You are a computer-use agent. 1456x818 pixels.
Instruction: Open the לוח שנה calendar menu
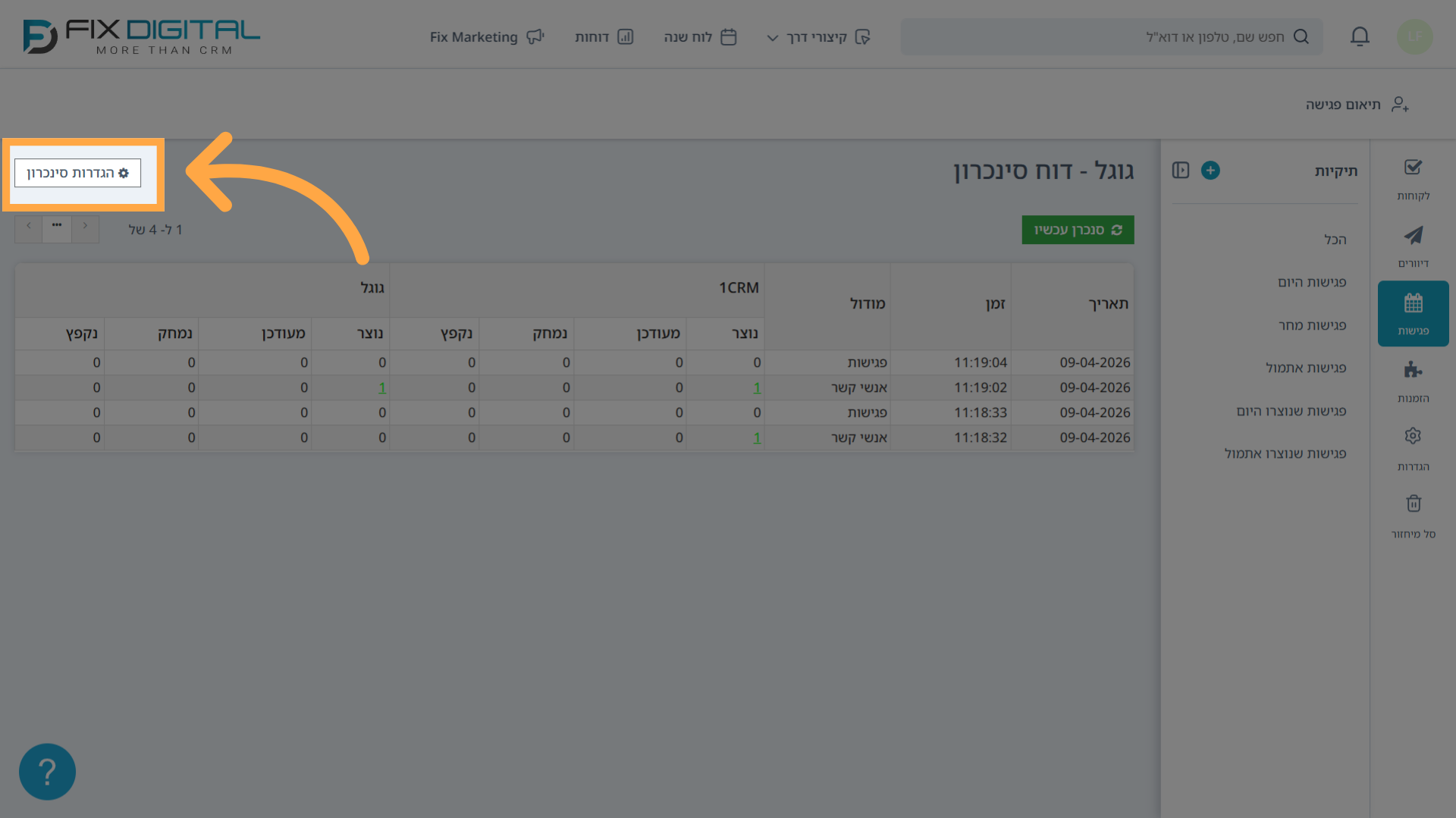pos(700,36)
